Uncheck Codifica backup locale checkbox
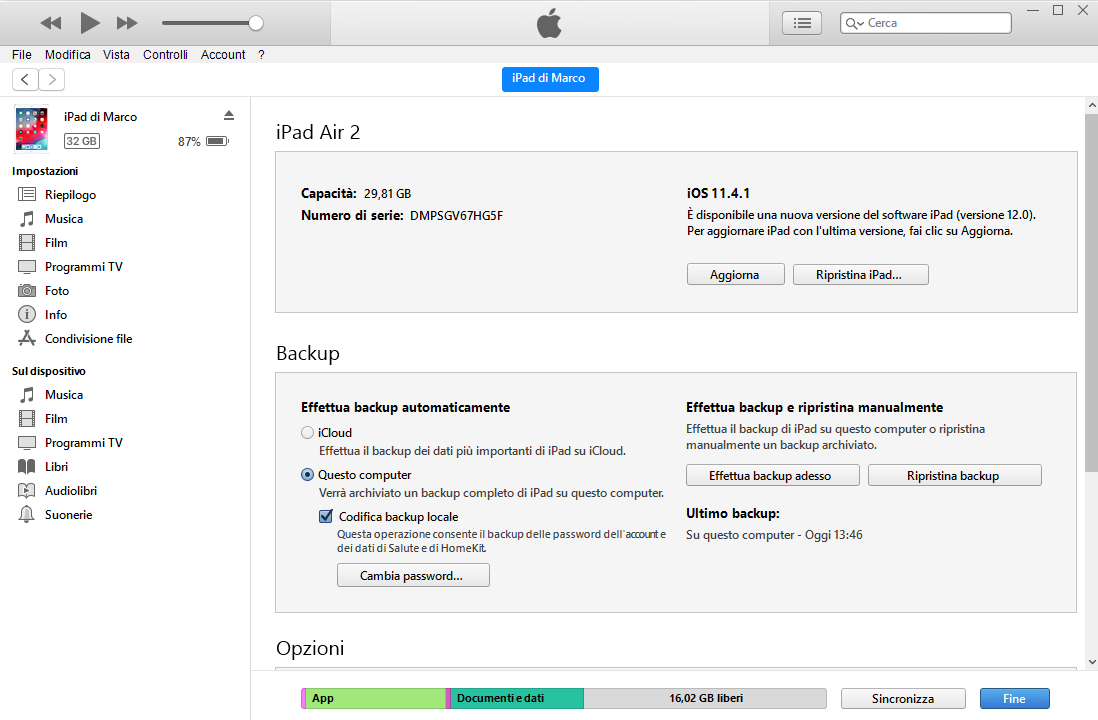The image size is (1098, 720). click(x=325, y=517)
